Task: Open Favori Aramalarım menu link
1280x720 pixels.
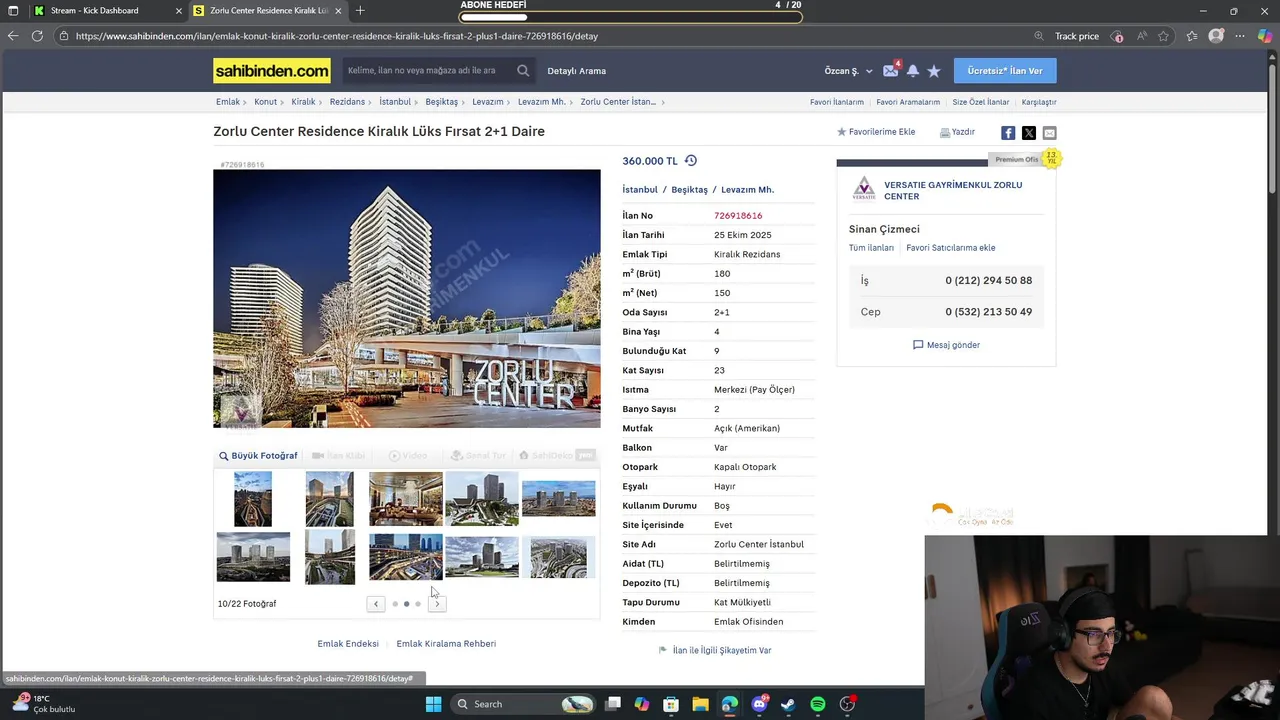Action: tap(908, 102)
